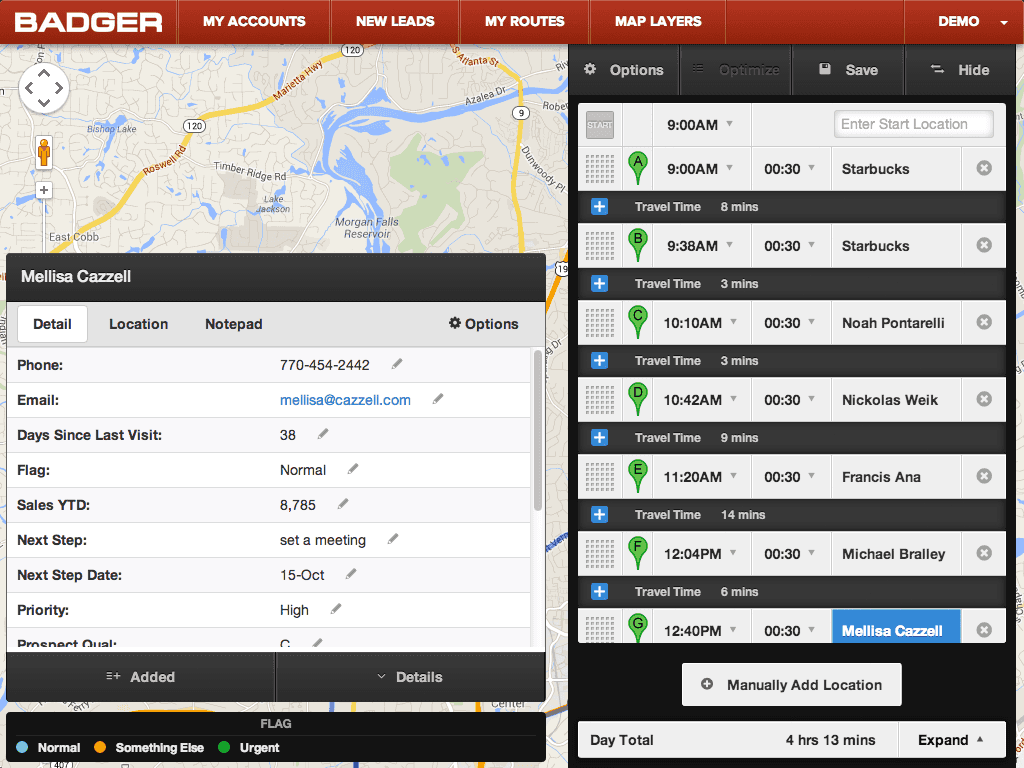Image resolution: width=1024 pixels, height=768 pixels.
Task: Open route Options button
Action: click(624, 70)
